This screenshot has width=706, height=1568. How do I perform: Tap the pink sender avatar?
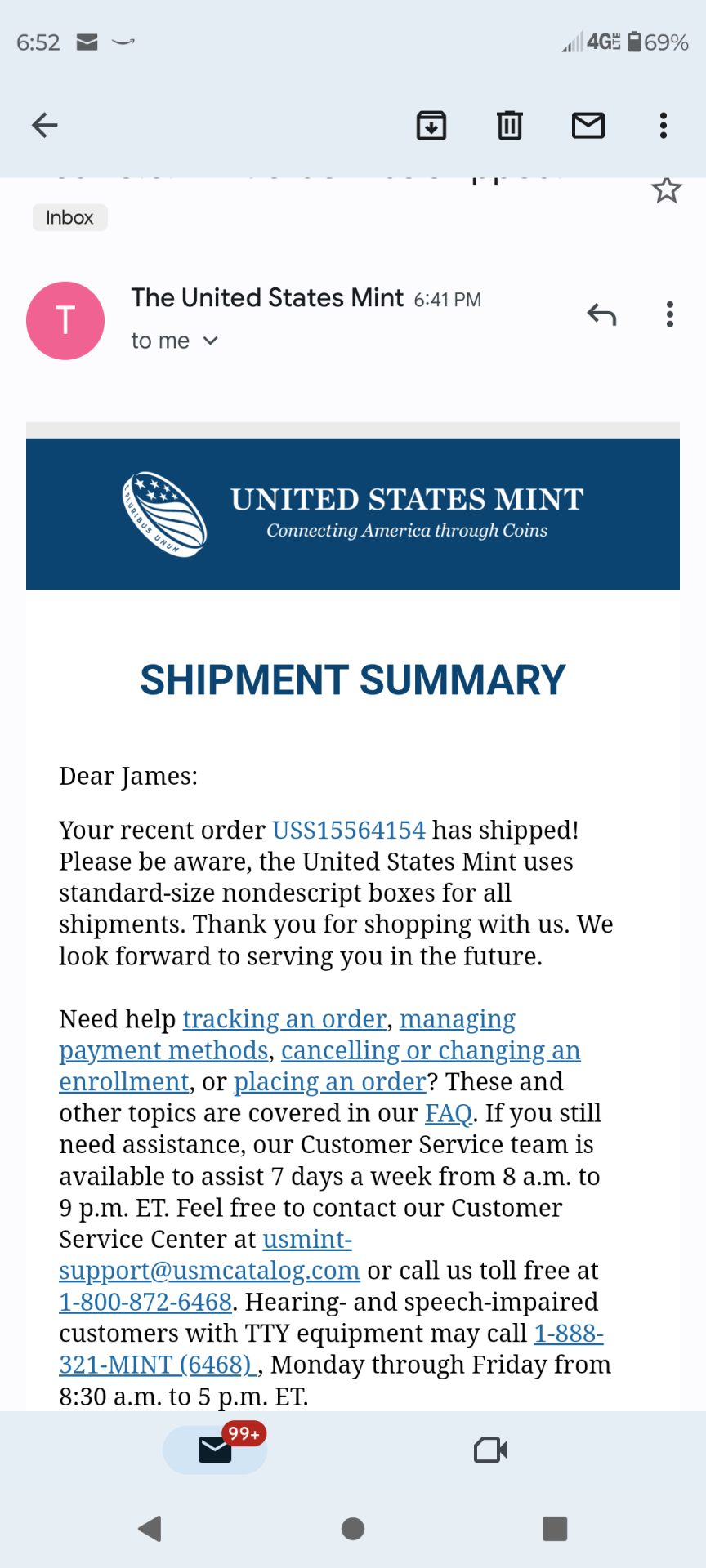coord(65,321)
